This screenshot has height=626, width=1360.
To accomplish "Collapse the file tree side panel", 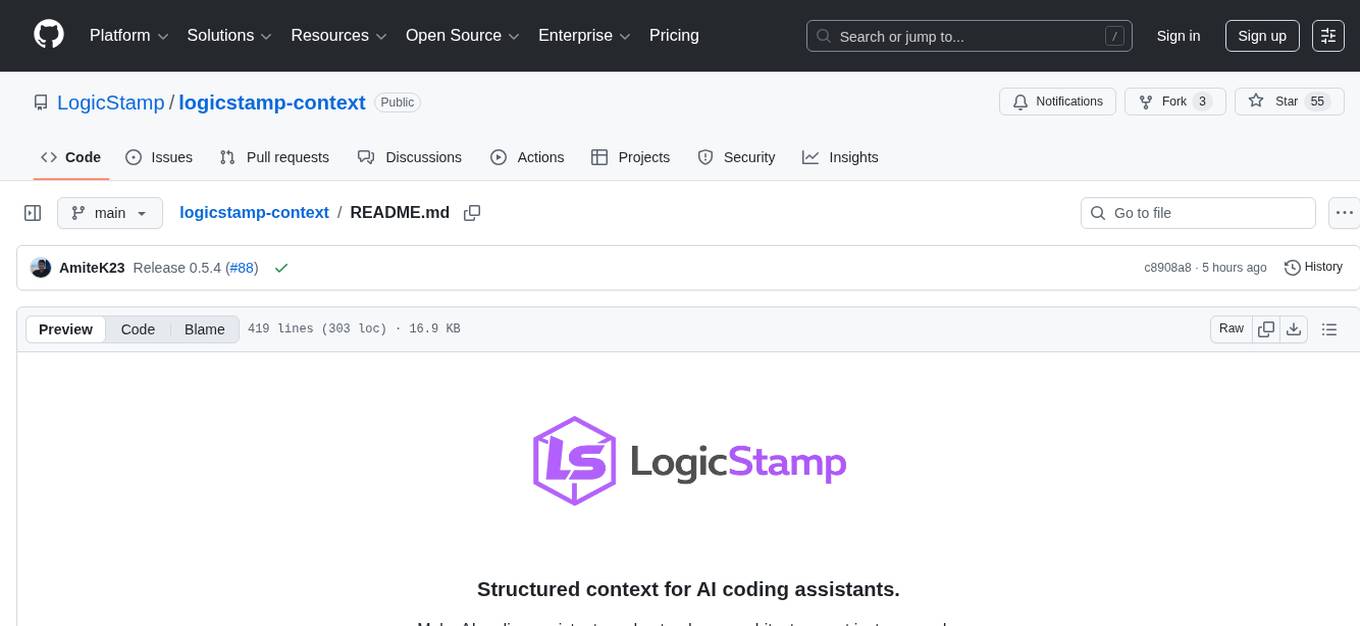I will [32, 212].
